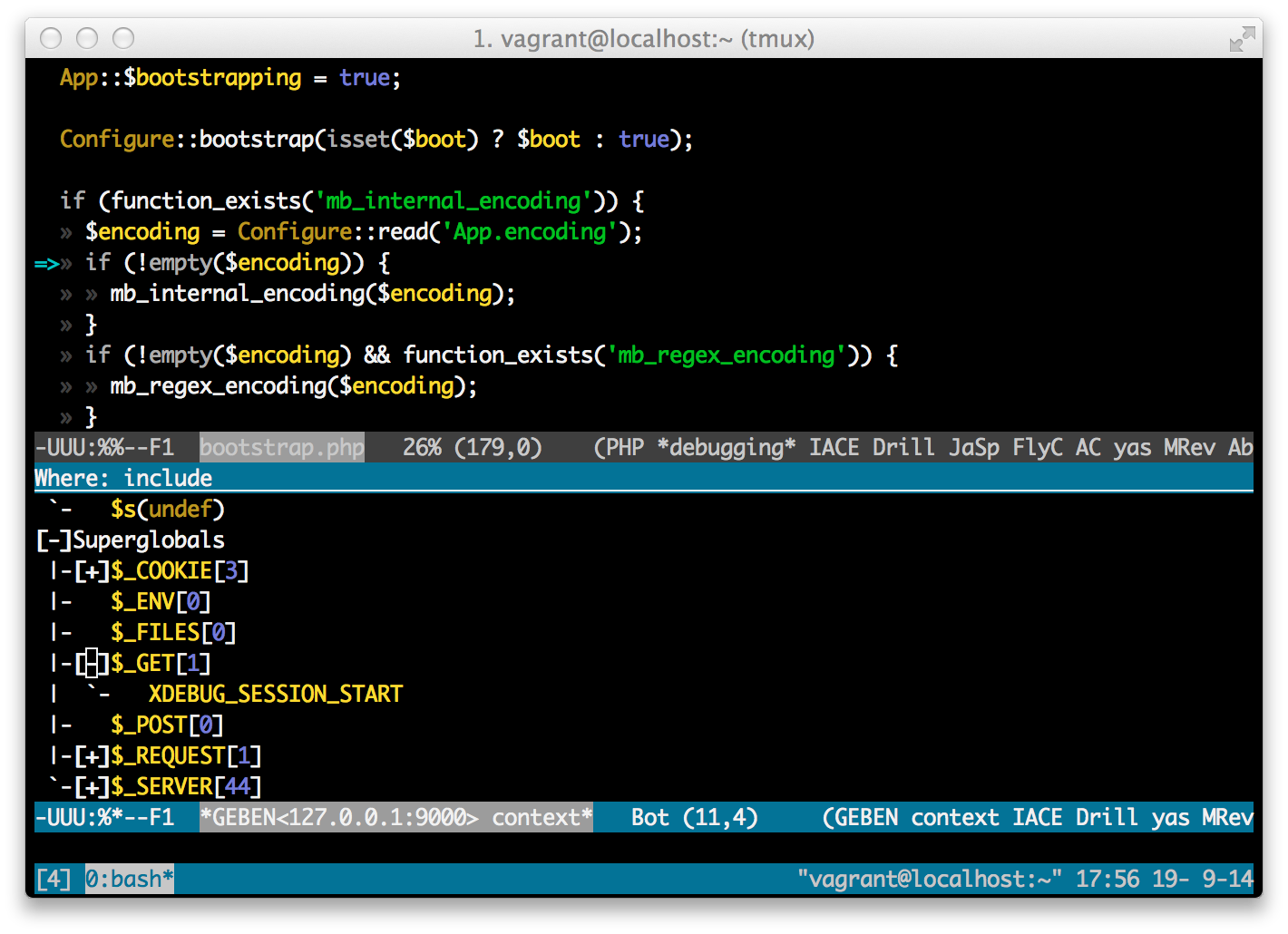
Task: Click bootstrap.php buffer name in mode line
Action: (282, 447)
